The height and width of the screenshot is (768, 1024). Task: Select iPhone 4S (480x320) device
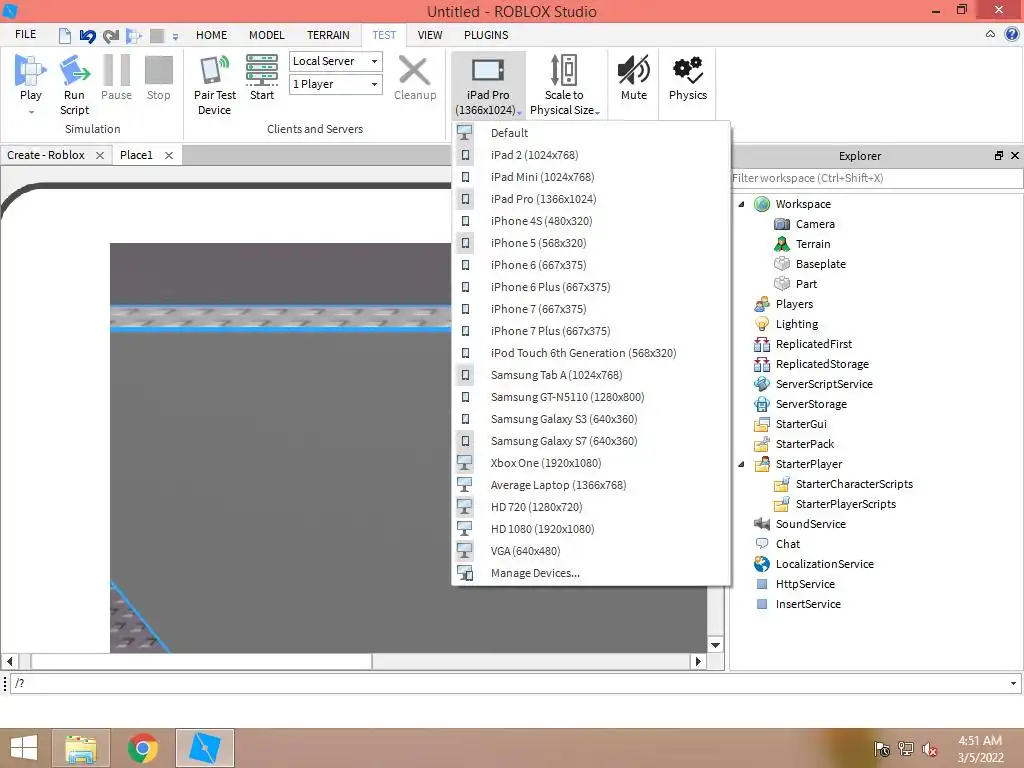point(590,221)
